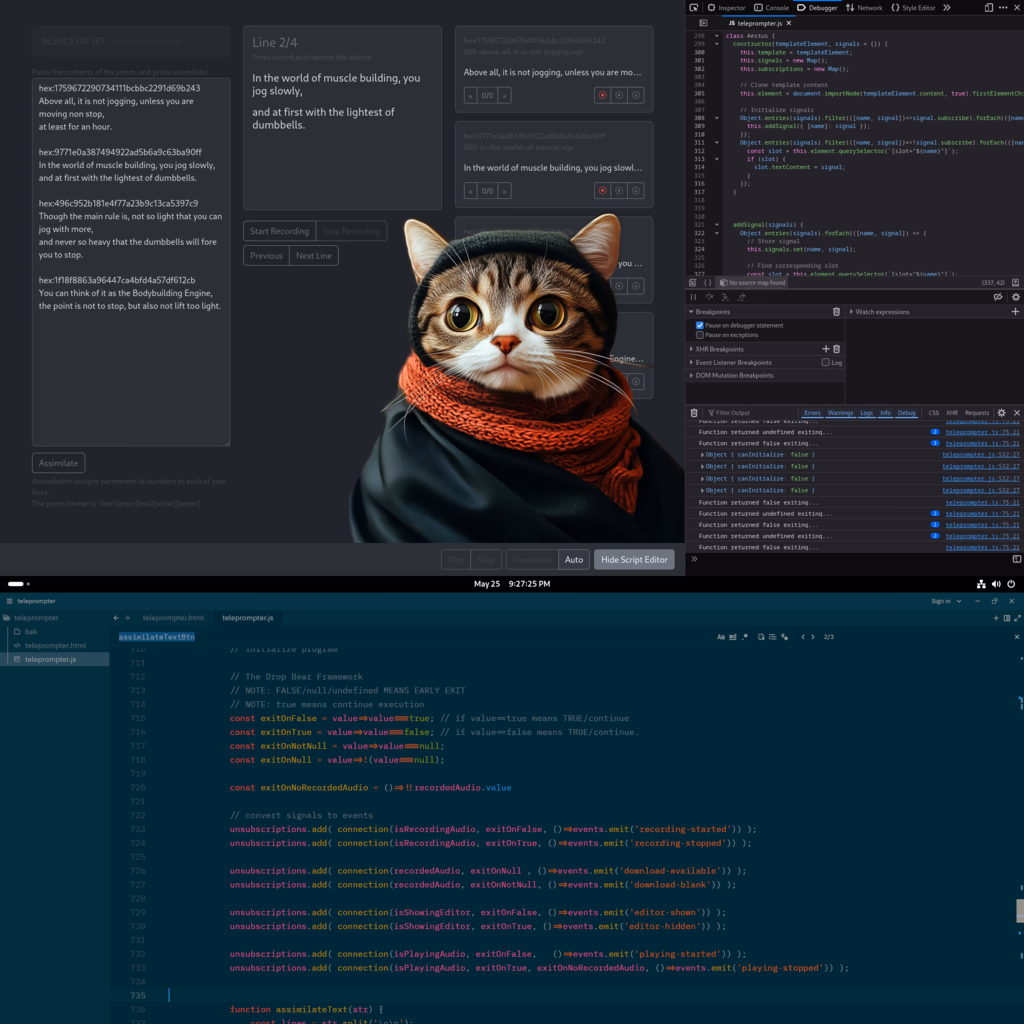Expand DOM Mutation Breakpoints section
The image size is (1024, 1024).
691,375
